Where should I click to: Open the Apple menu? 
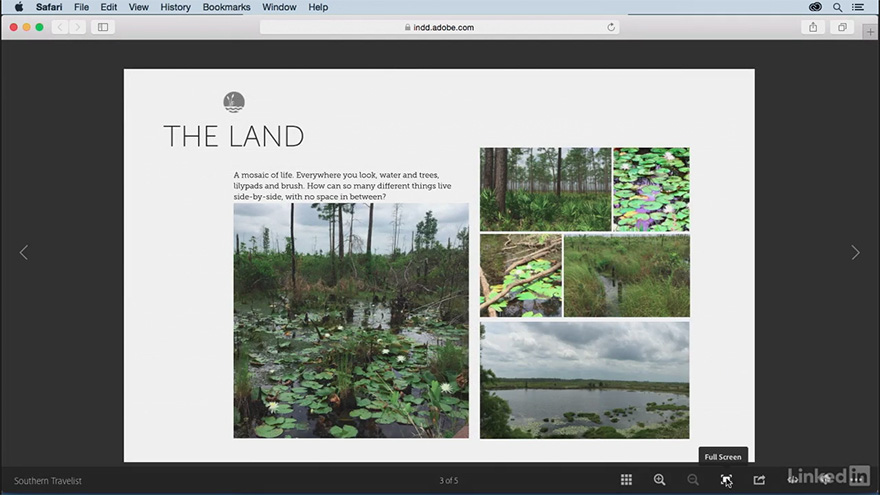[x=19, y=7]
